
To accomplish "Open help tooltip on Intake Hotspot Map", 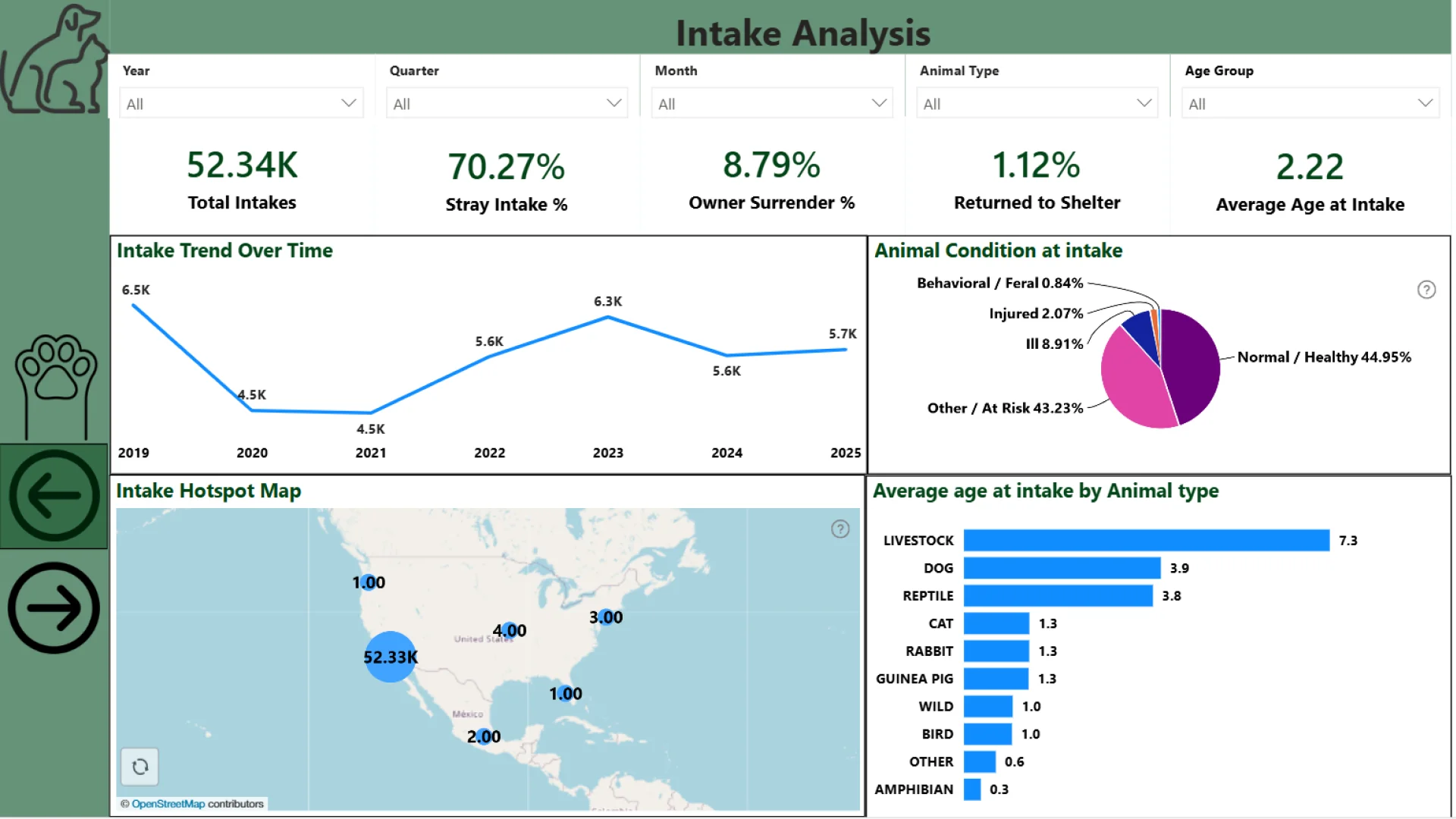I will point(839,529).
